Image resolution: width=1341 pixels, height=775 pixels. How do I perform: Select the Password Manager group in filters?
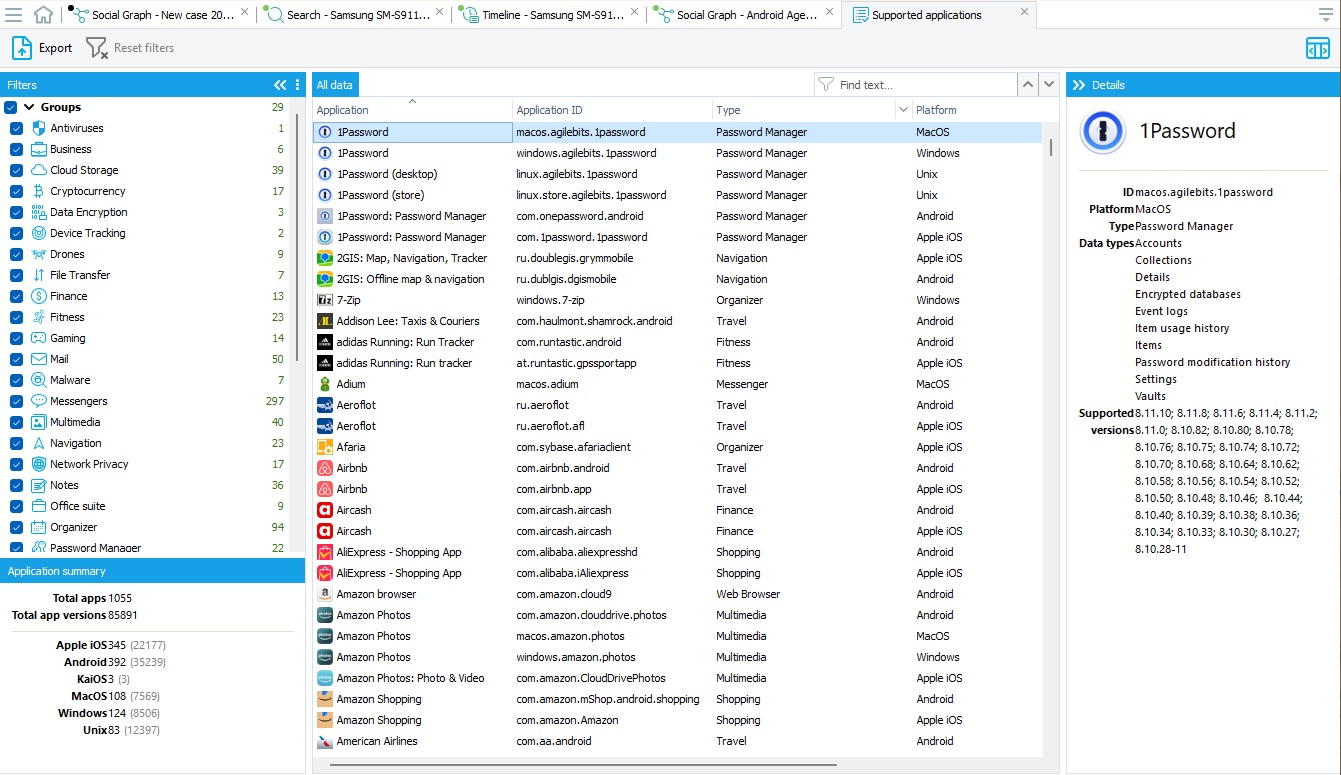click(95, 548)
